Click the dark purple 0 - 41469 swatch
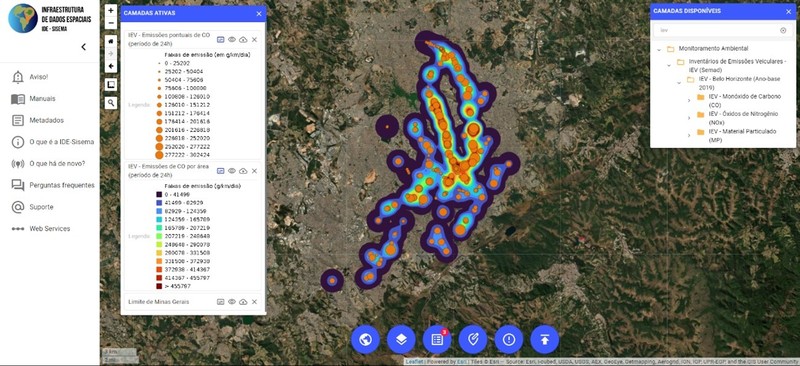This screenshot has height=366, width=800. tap(159, 194)
